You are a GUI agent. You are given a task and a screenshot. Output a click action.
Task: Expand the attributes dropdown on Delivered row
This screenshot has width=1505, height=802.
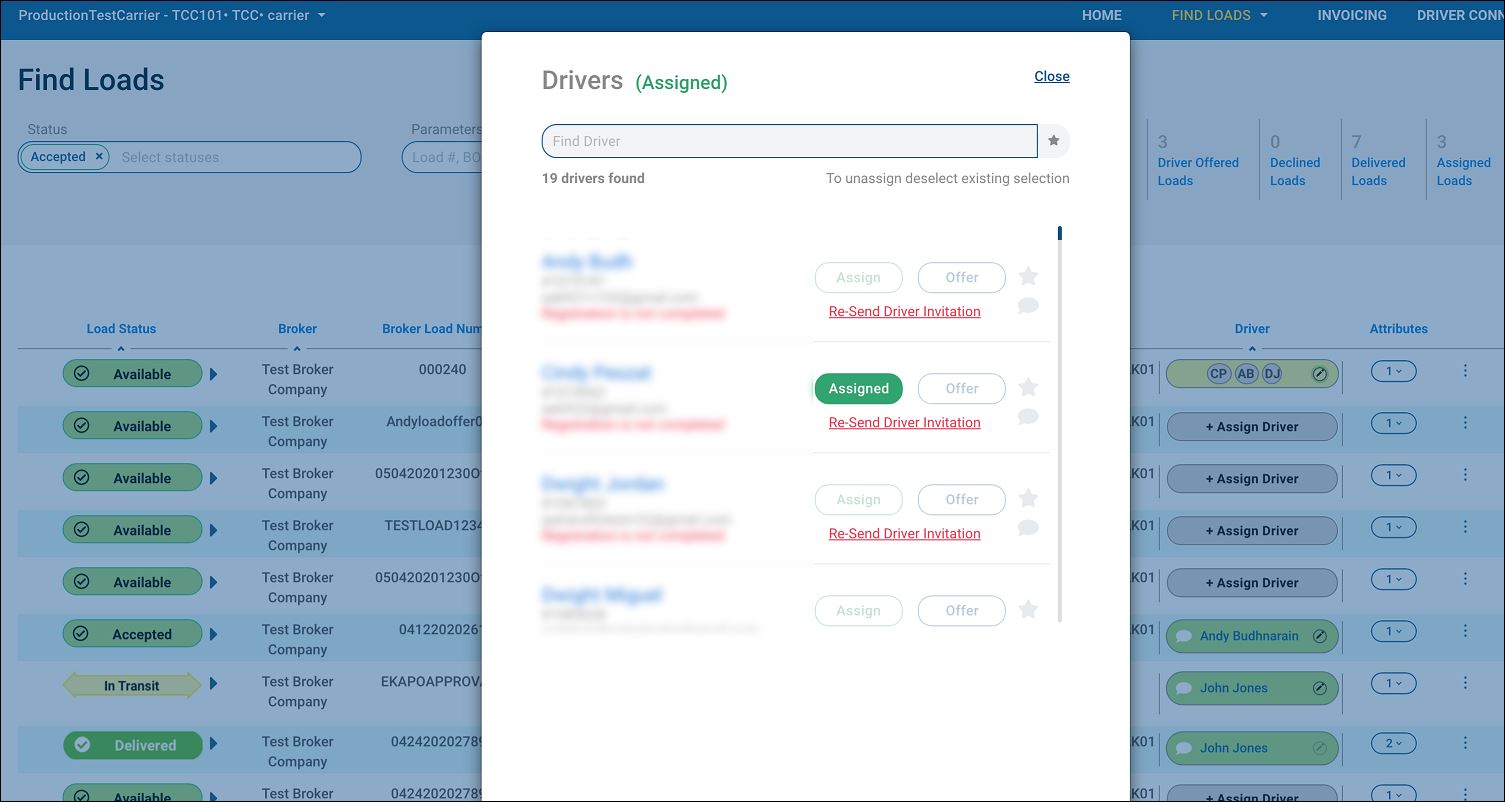click(x=1393, y=743)
